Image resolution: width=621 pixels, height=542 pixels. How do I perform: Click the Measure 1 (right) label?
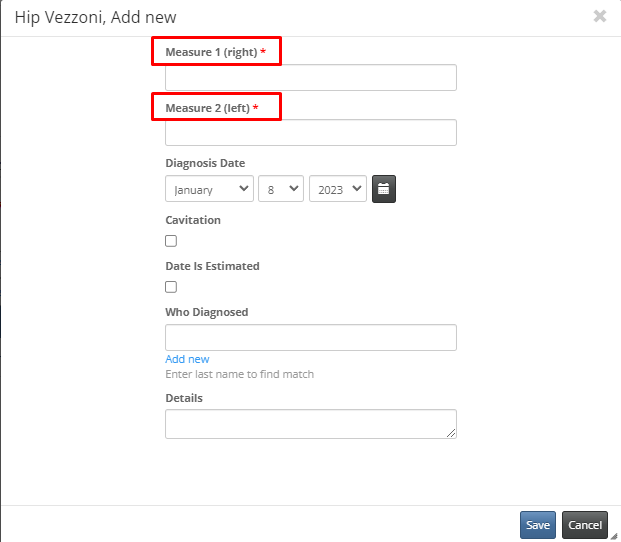click(211, 52)
